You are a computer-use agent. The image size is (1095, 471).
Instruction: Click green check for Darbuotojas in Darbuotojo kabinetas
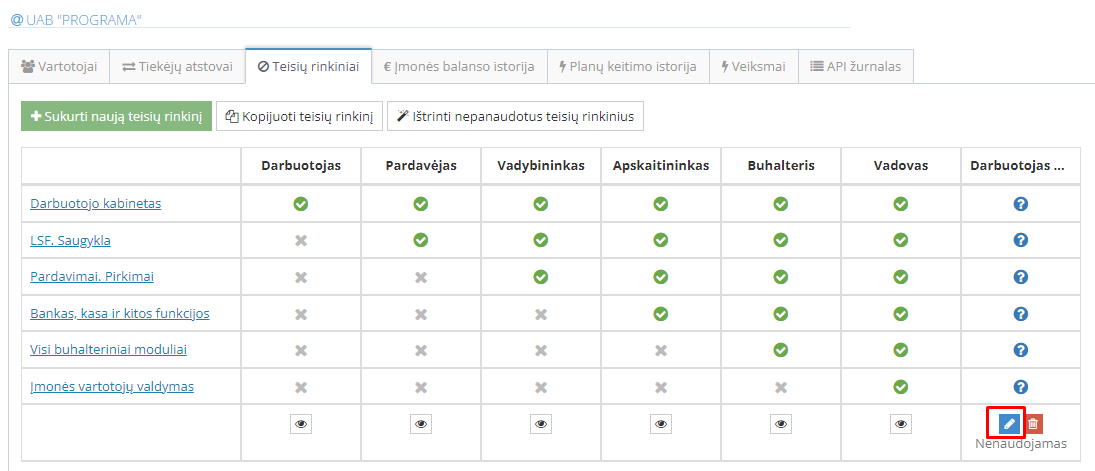coord(301,204)
